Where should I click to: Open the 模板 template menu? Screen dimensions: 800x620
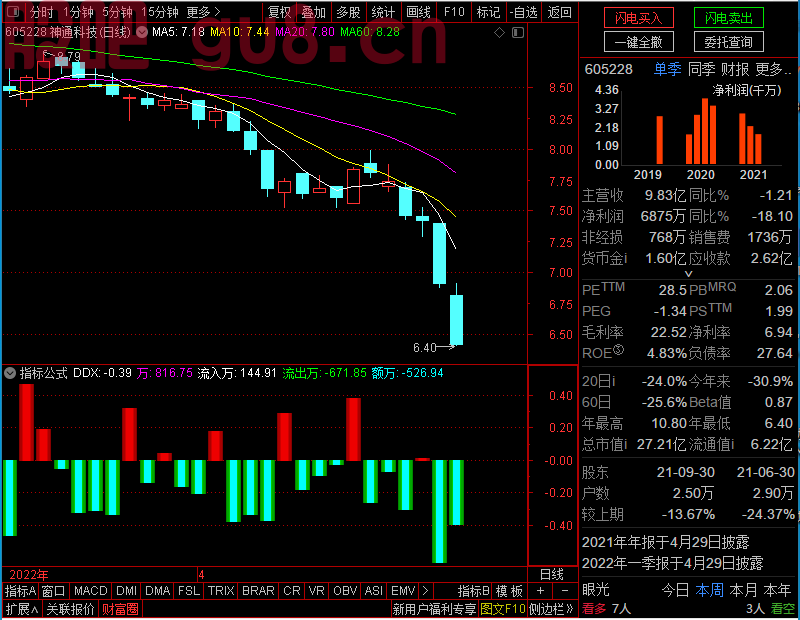[x=510, y=591]
